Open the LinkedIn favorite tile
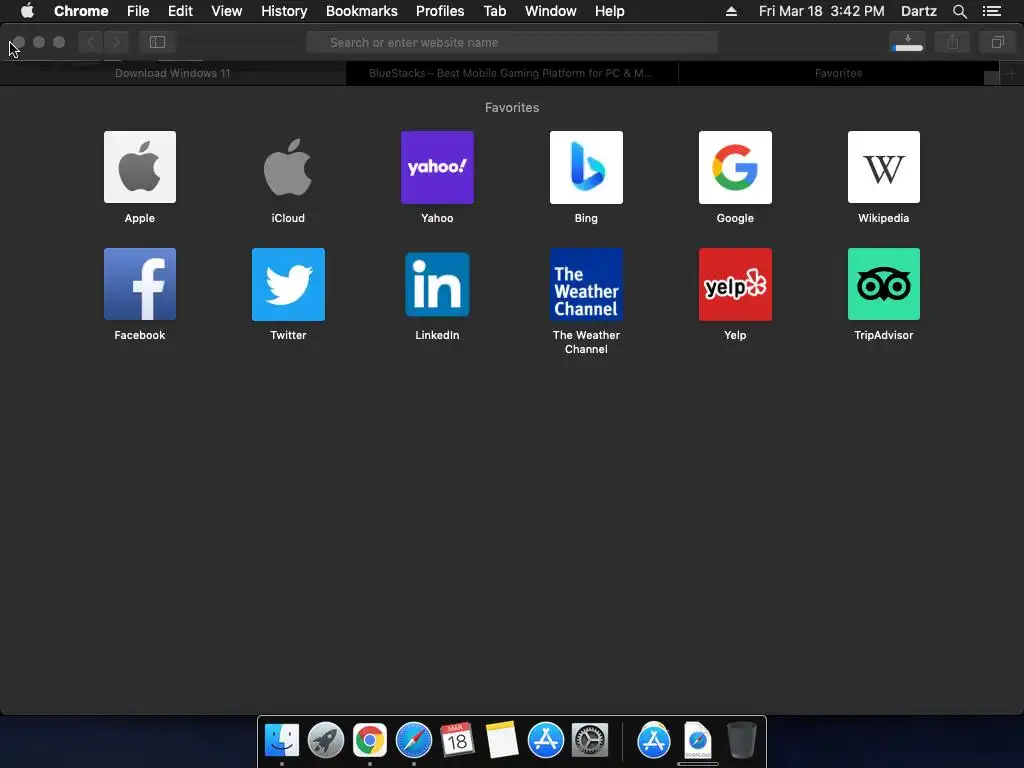Image resolution: width=1024 pixels, height=768 pixels. pyautogui.click(x=437, y=284)
